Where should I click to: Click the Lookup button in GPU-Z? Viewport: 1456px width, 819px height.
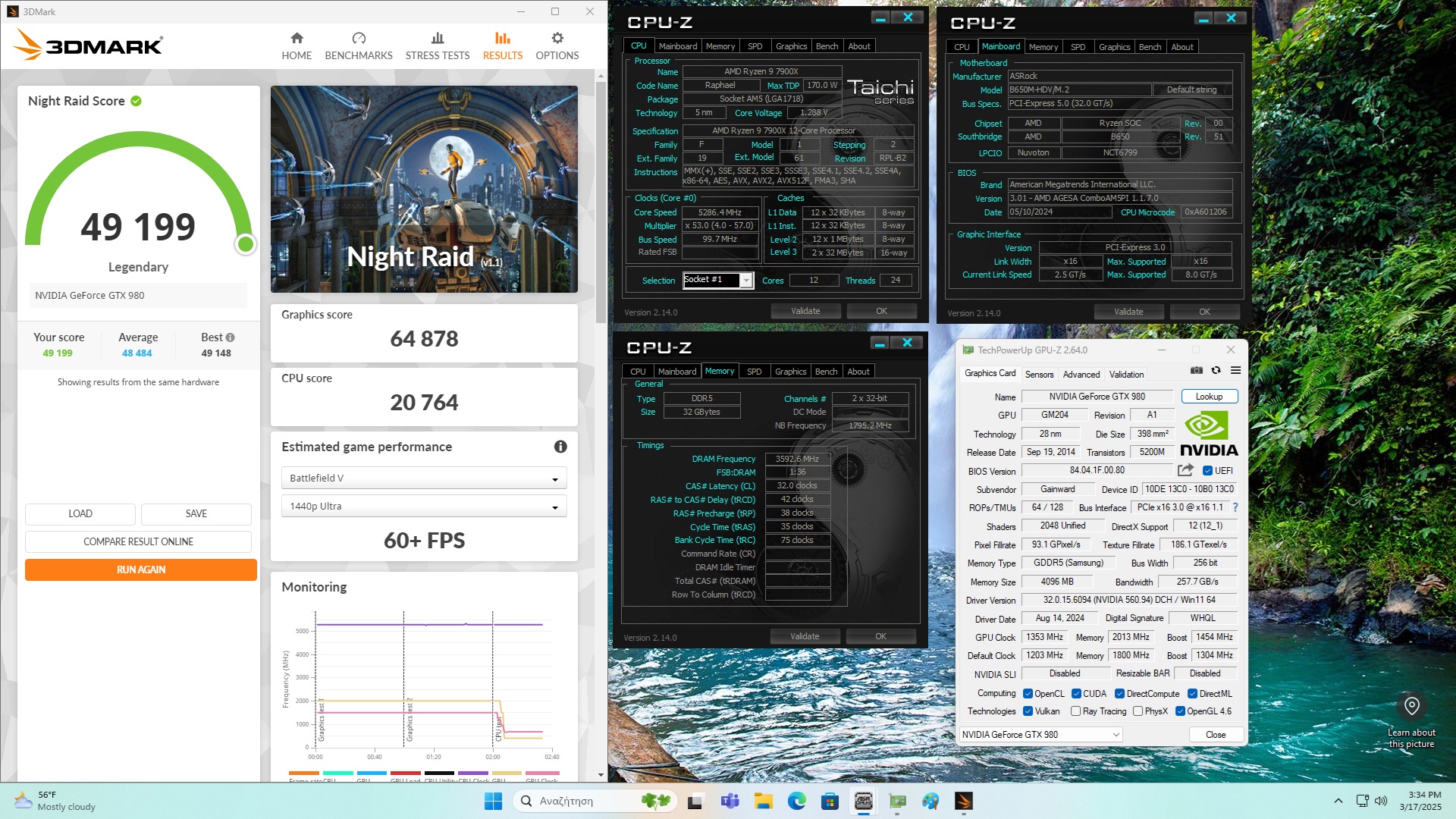click(x=1209, y=397)
